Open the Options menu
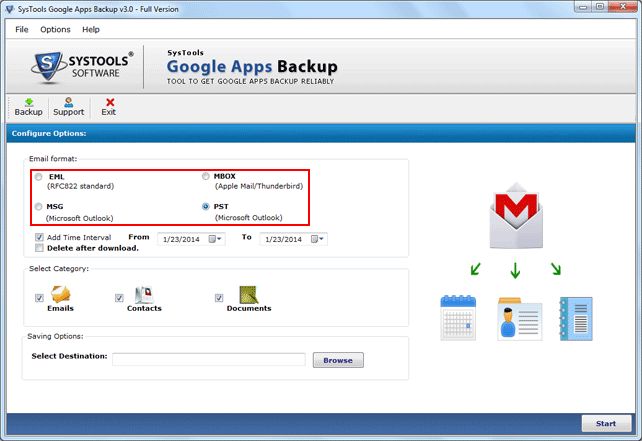Image resolution: width=642 pixels, height=441 pixels. point(55,30)
